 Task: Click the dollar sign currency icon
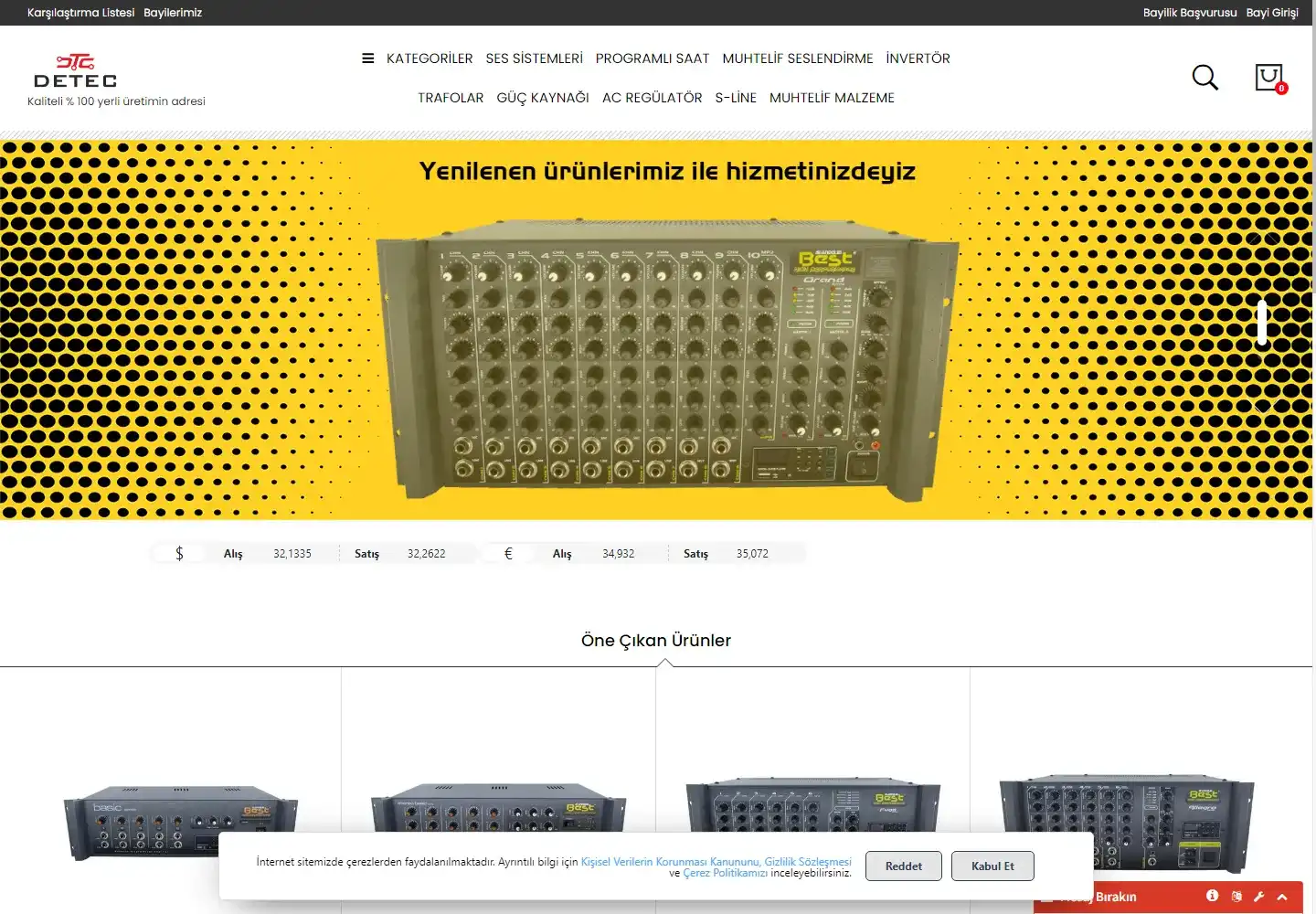pos(179,554)
